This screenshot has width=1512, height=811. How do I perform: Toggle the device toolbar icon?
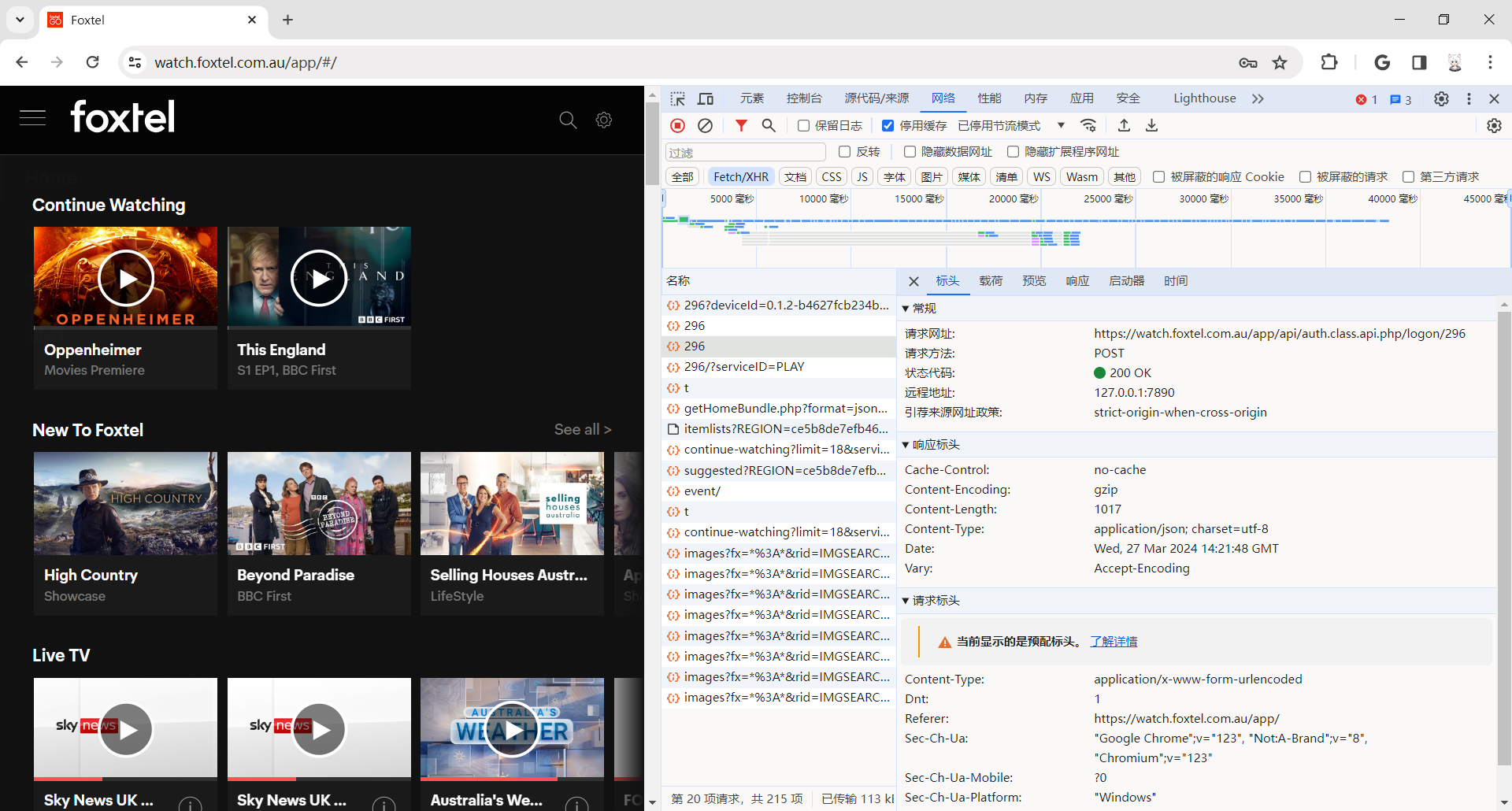[706, 99]
